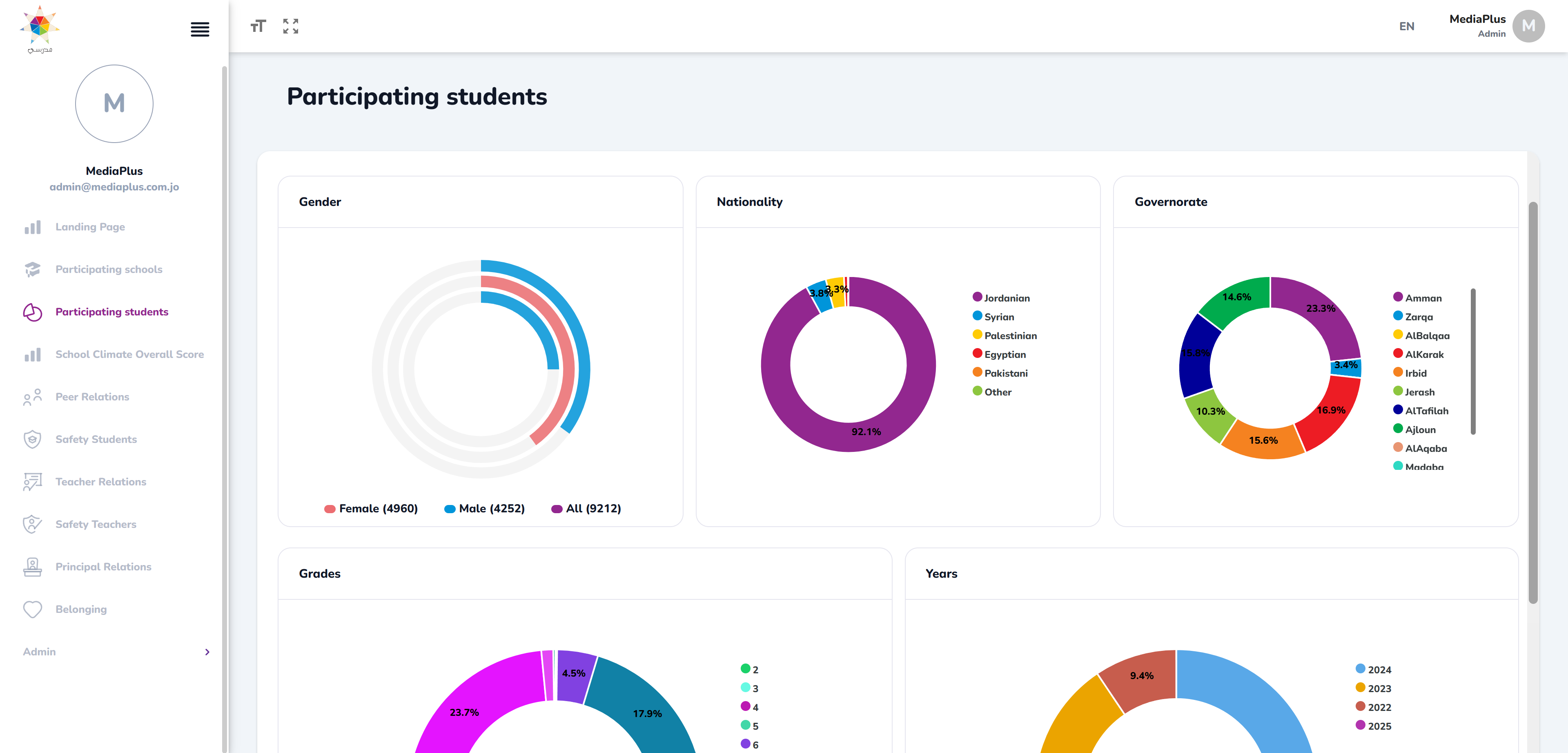Screen dimensions: 1568x753
Task: Toggle Irbid legend item
Action: tap(1410, 373)
